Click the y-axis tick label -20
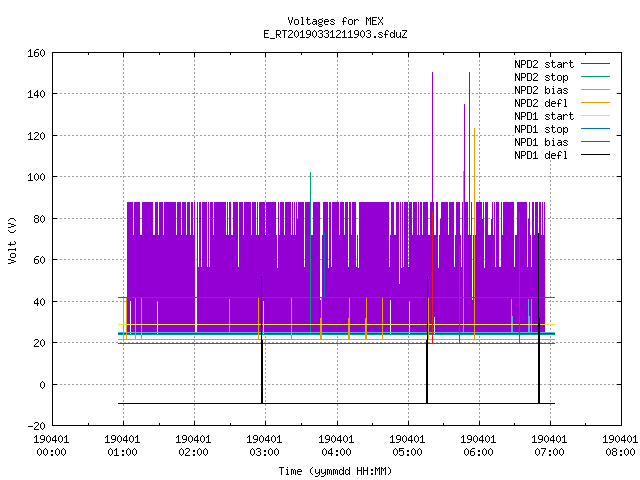This screenshot has height=480, width=640. 36,426
